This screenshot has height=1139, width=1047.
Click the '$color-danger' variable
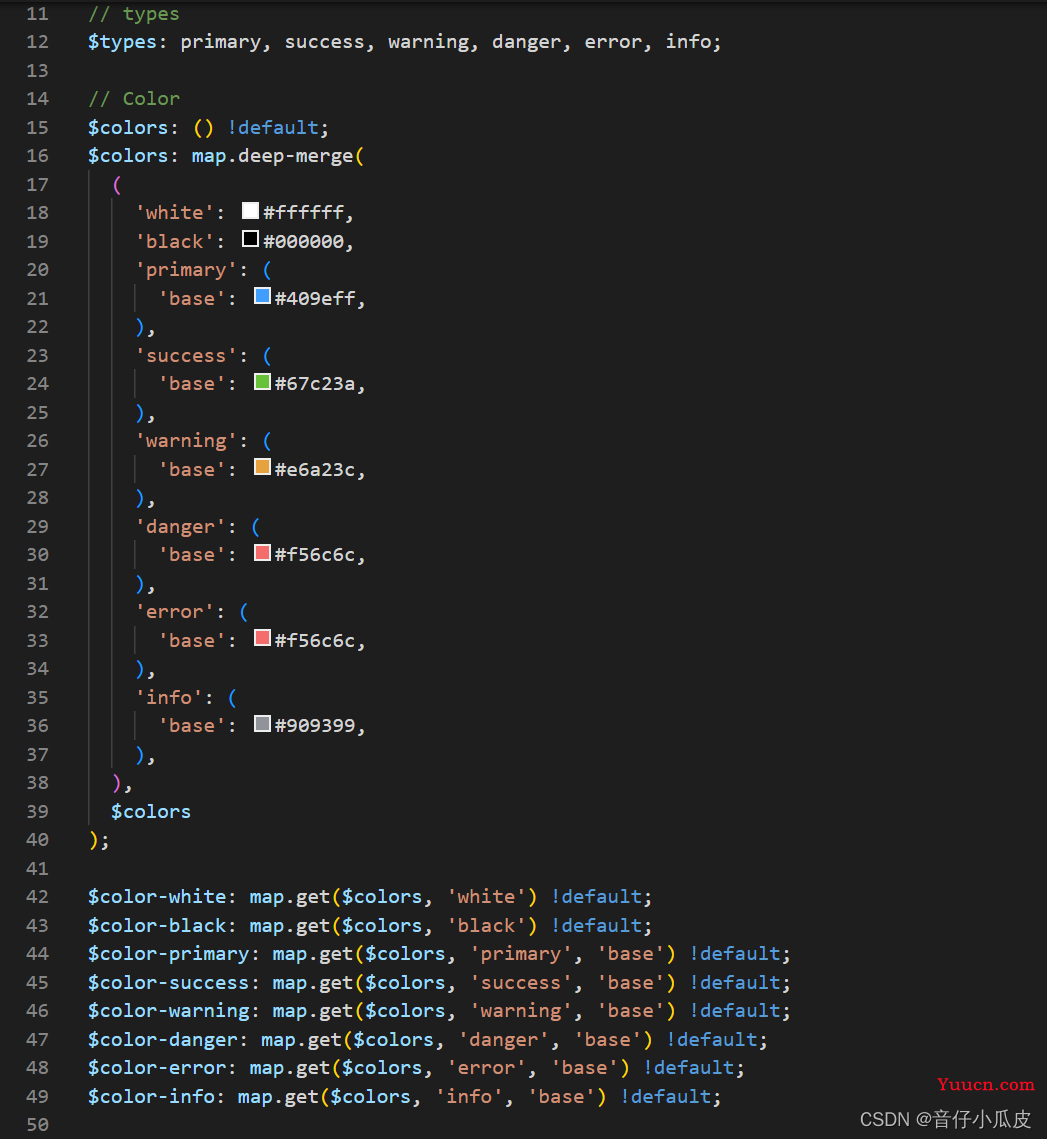click(163, 1039)
